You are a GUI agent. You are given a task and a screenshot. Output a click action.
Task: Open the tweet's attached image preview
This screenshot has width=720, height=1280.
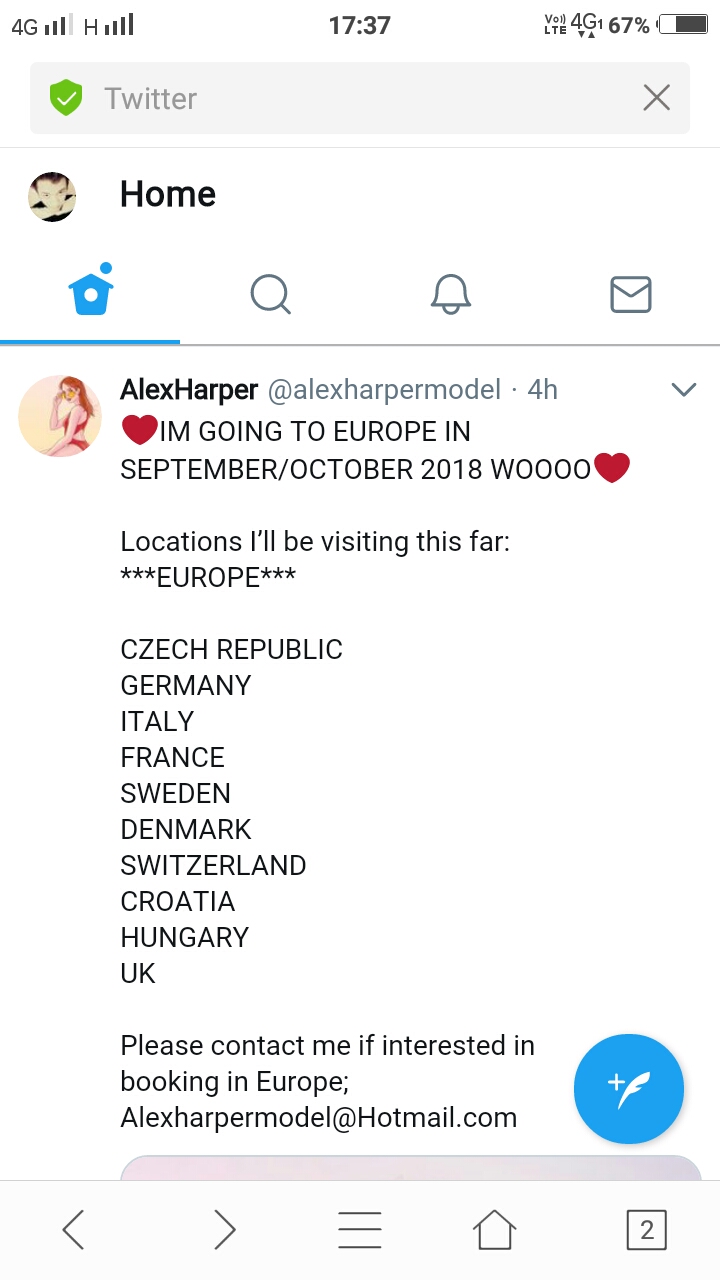pos(410,1167)
